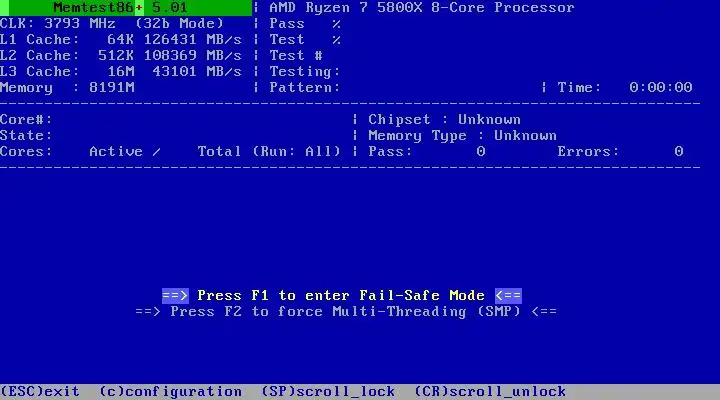Click the Test % label
720x400 pixels.
[305, 39]
